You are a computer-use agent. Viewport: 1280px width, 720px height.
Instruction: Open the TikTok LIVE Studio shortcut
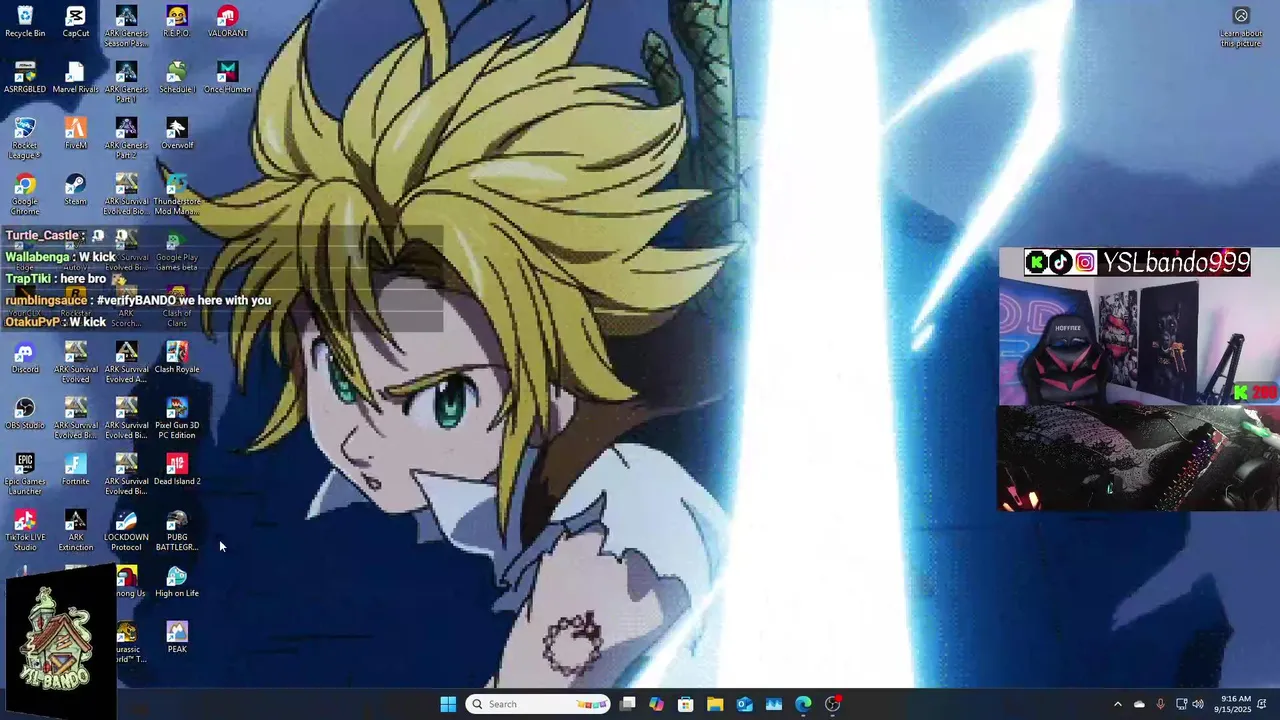coord(25,531)
